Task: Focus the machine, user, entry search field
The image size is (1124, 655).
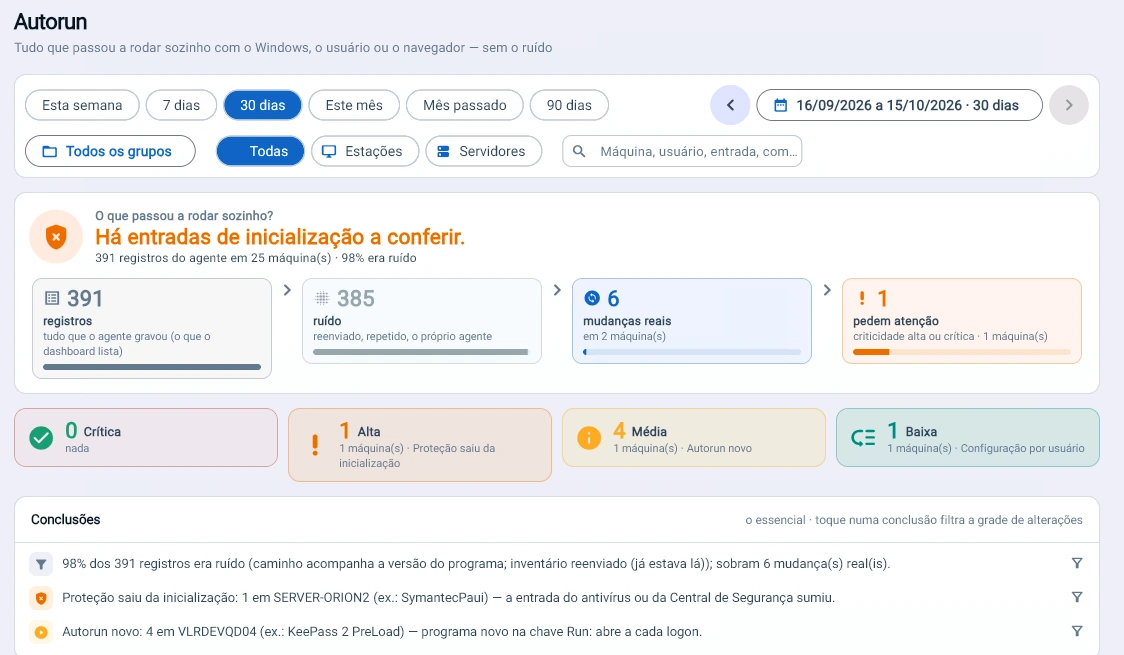Action: [x=682, y=151]
